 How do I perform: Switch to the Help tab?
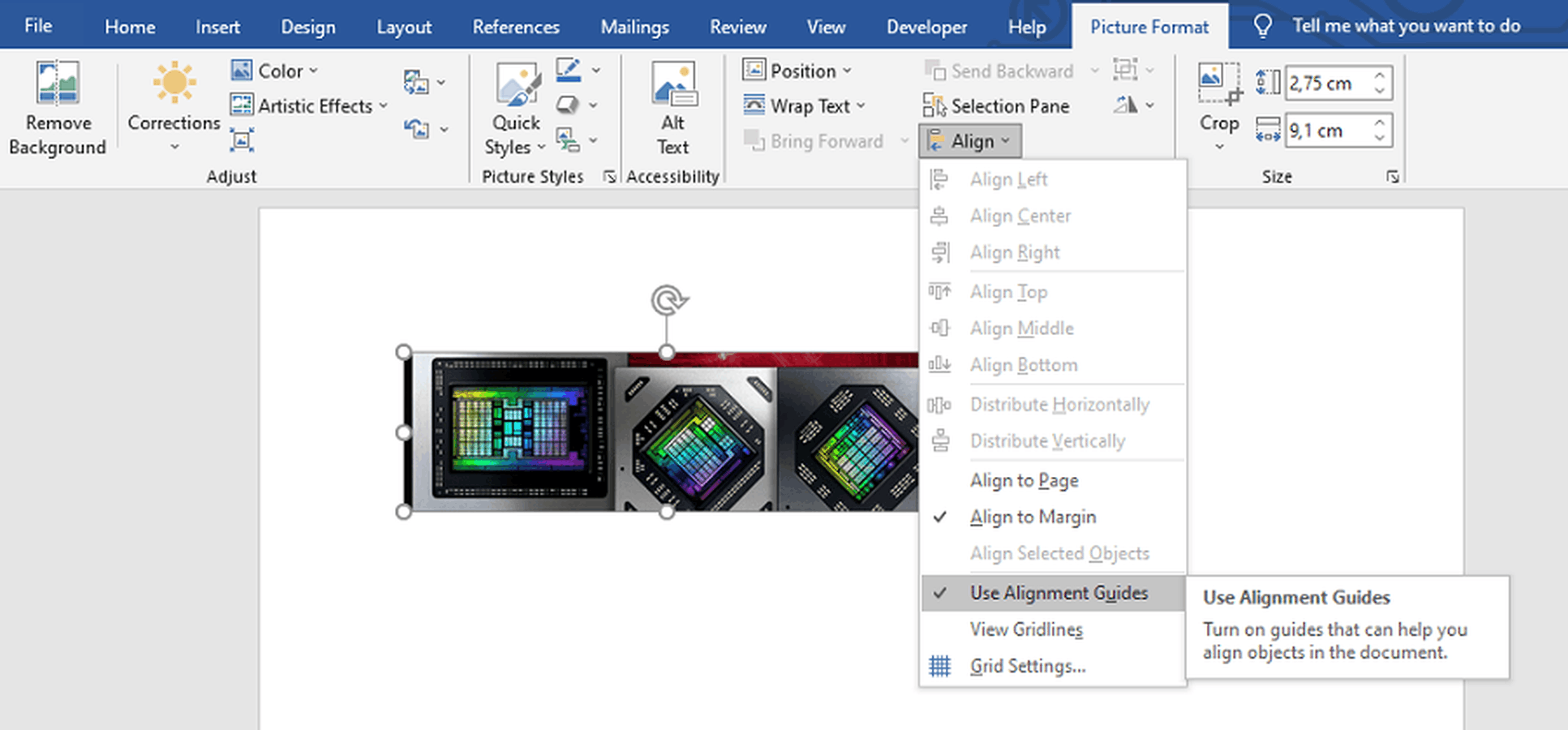pyautogui.click(x=1027, y=27)
